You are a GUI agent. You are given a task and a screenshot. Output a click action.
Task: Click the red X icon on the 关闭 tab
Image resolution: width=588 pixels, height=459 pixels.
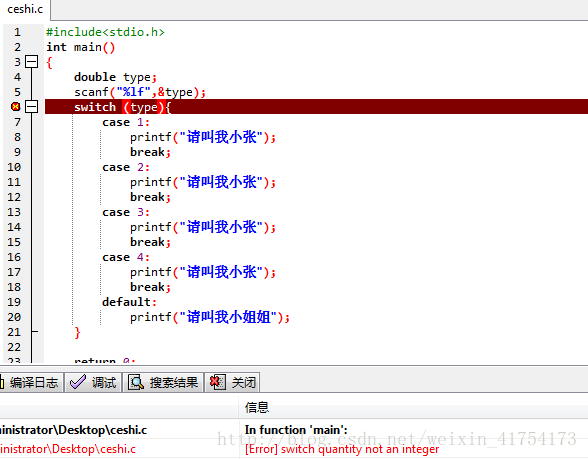(218, 382)
